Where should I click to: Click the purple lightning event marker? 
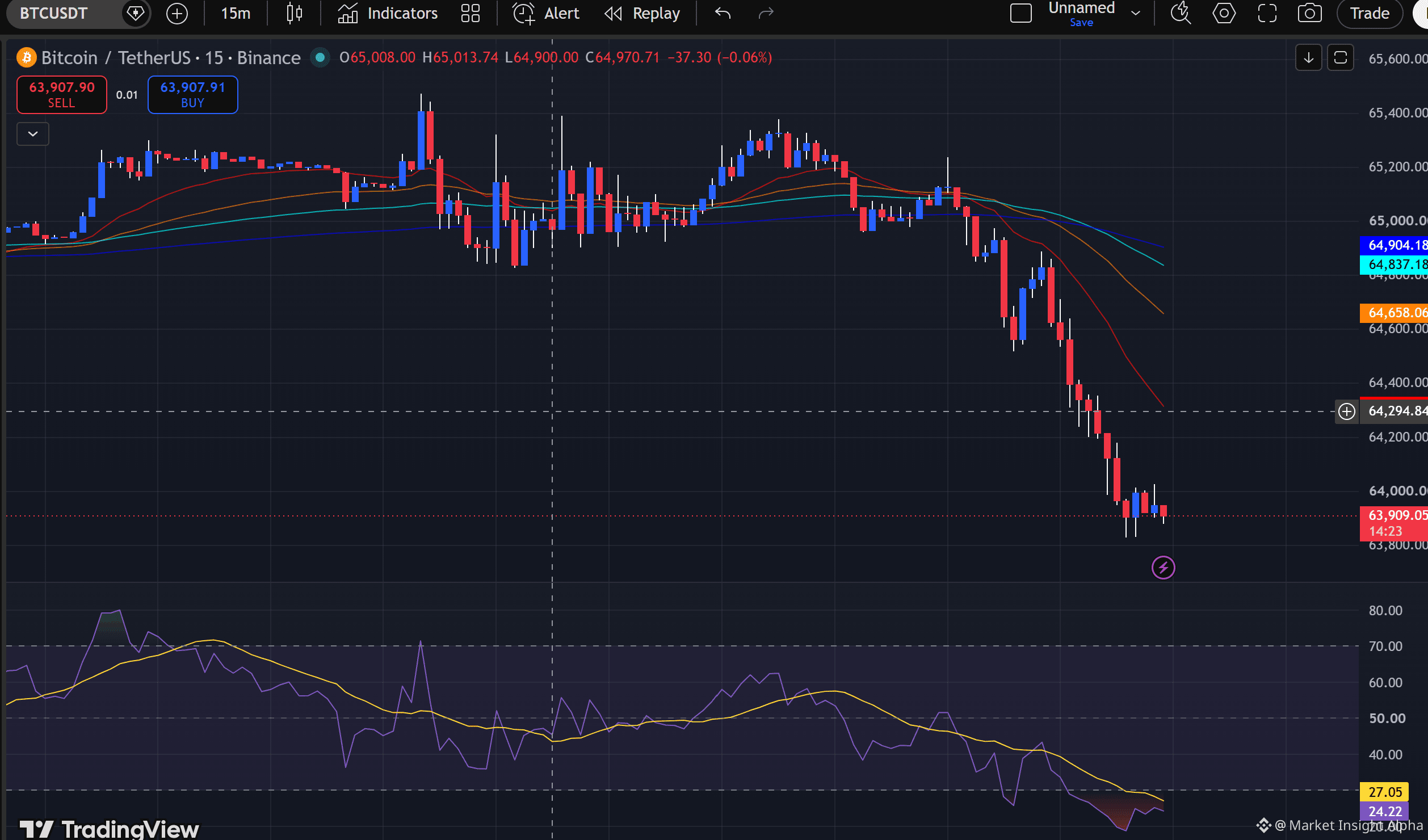point(1164,568)
